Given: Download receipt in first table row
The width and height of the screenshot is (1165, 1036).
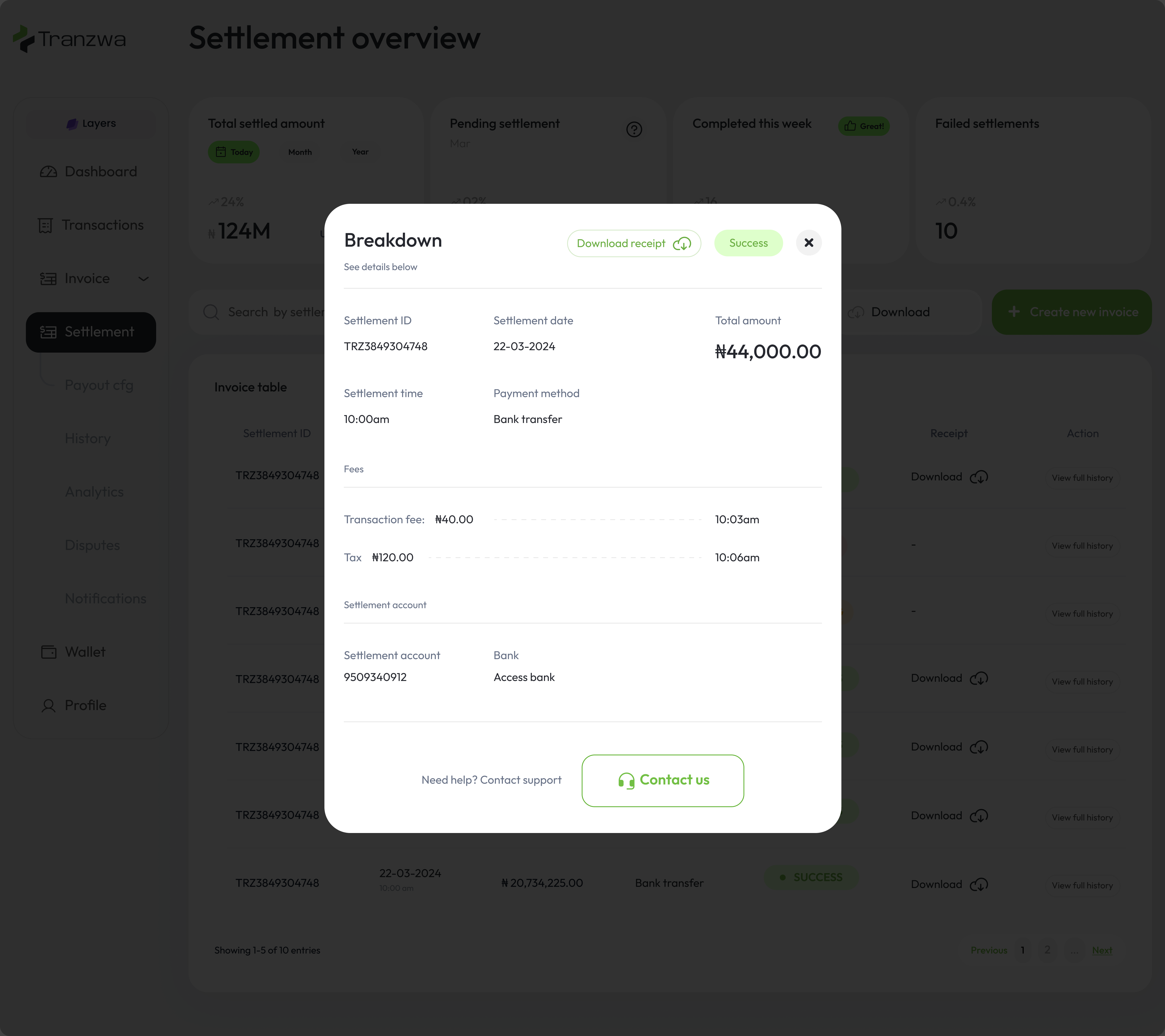Looking at the screenshot, I should 950,477.
